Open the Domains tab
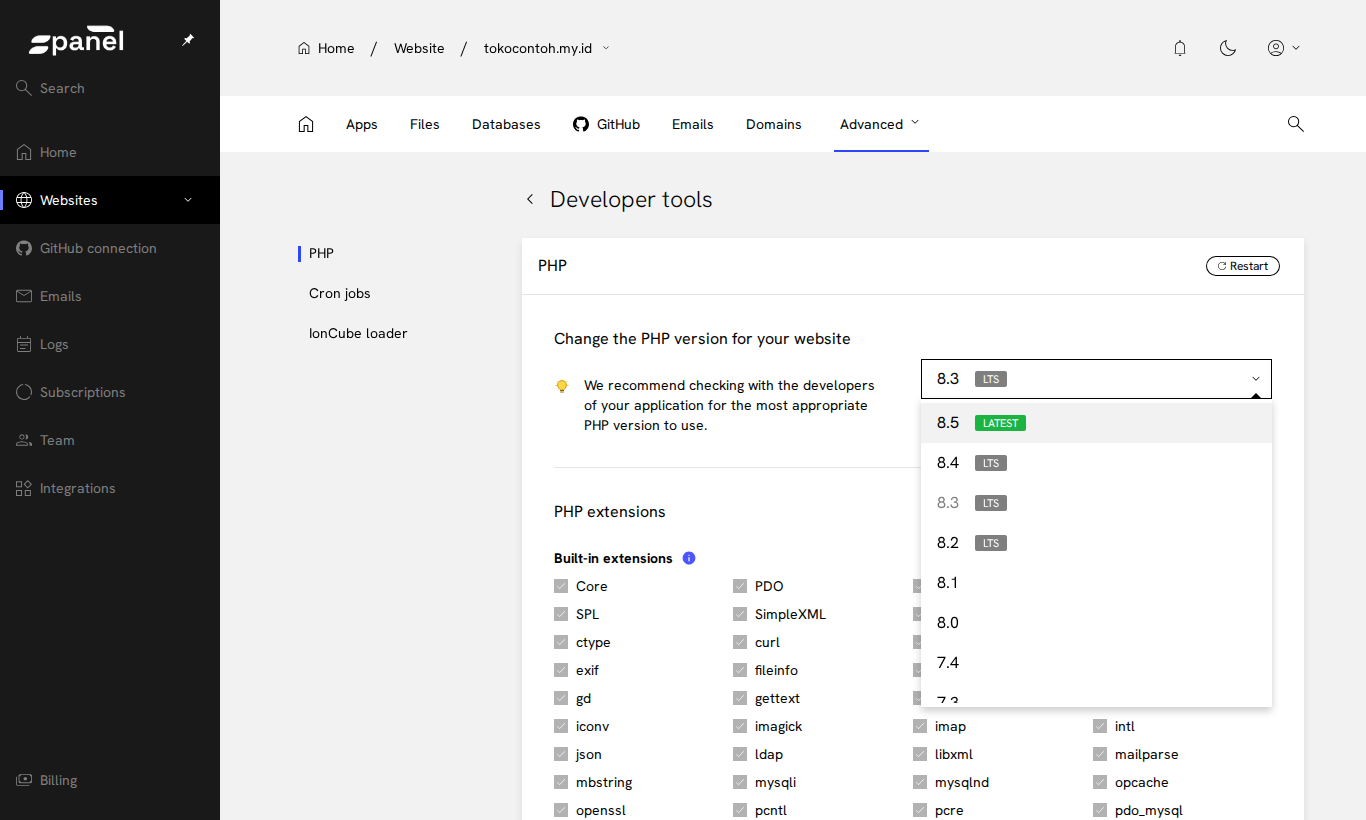 [x=774, y=124]
